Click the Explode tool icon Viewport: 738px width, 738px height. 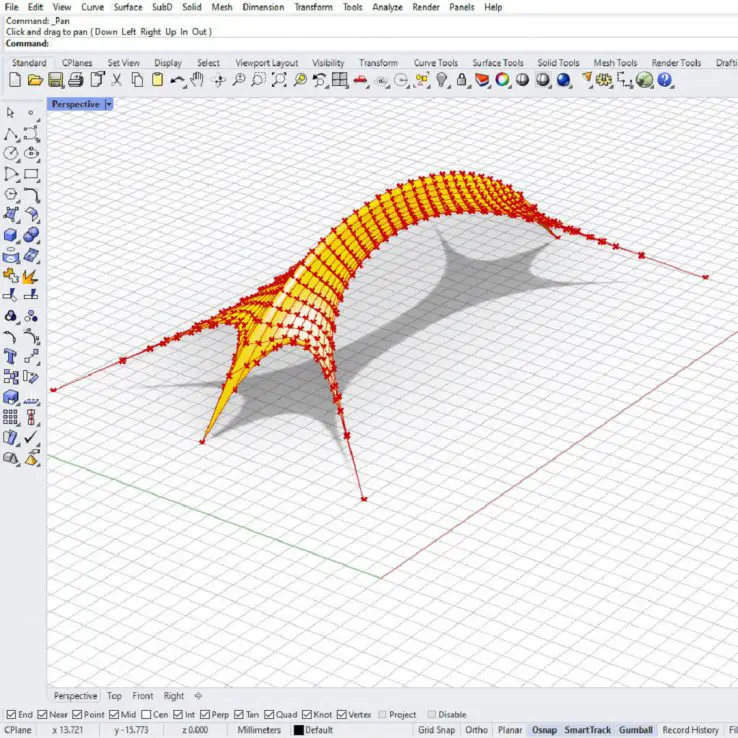(31, 275)
